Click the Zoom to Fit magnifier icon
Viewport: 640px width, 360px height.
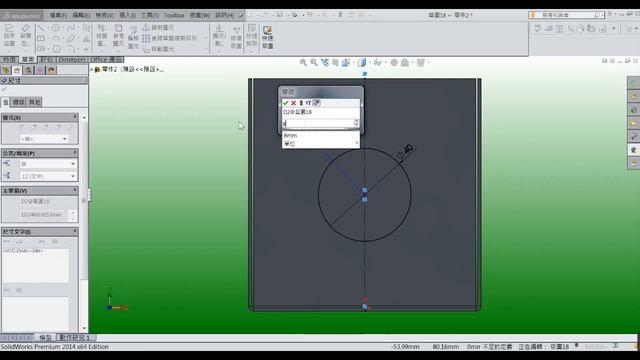[x=303, y=62]
